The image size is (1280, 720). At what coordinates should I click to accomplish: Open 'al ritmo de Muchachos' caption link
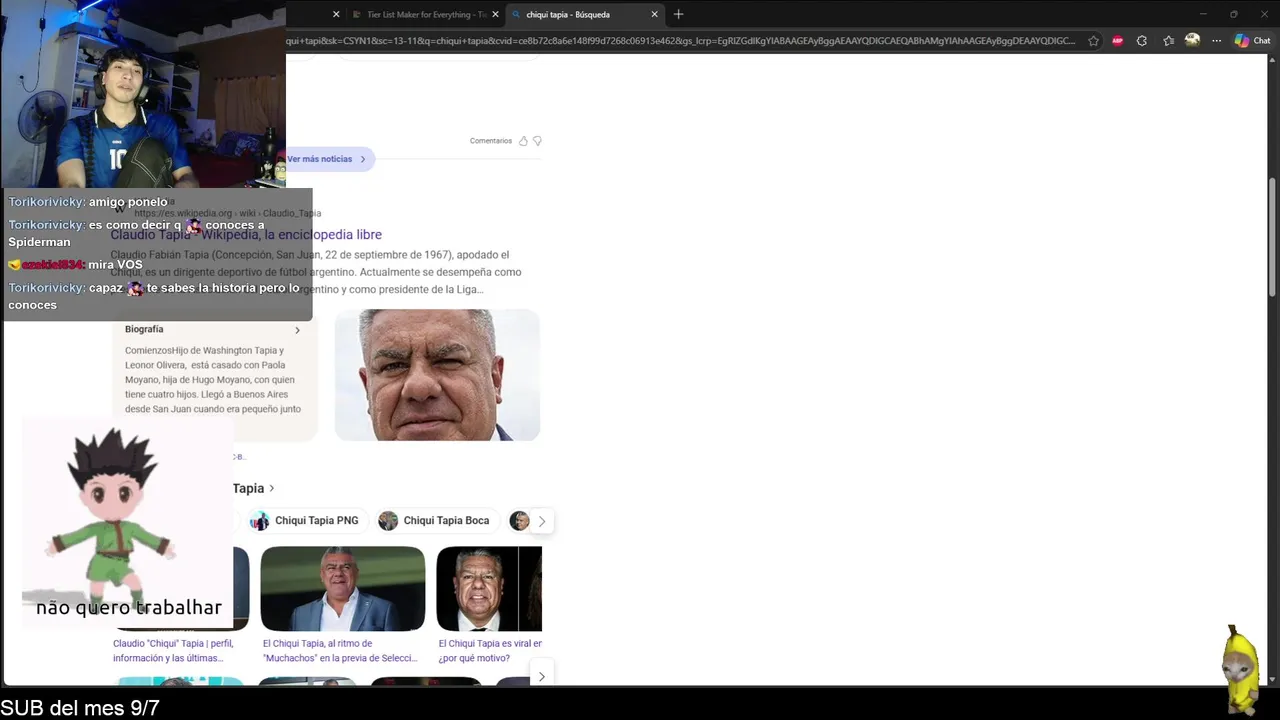340,651
